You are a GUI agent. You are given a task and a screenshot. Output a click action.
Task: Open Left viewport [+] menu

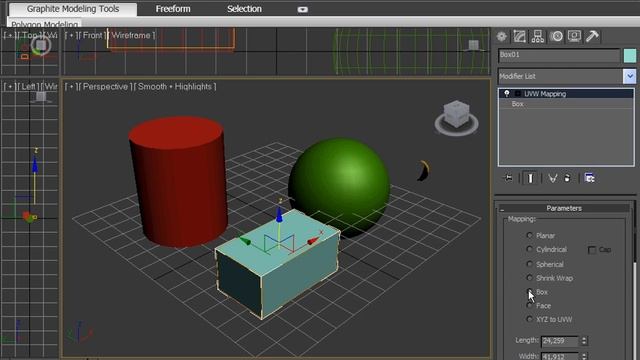coord(10,87)
